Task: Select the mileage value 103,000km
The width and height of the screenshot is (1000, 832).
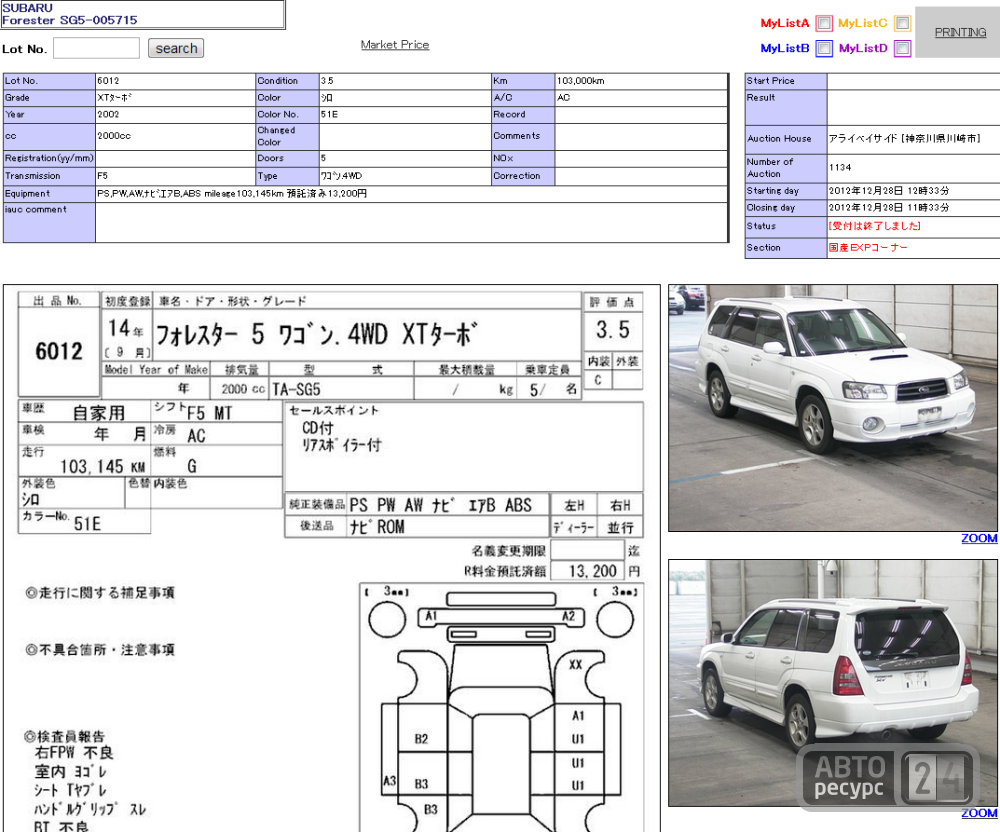Action: click(x=580, y=81)
